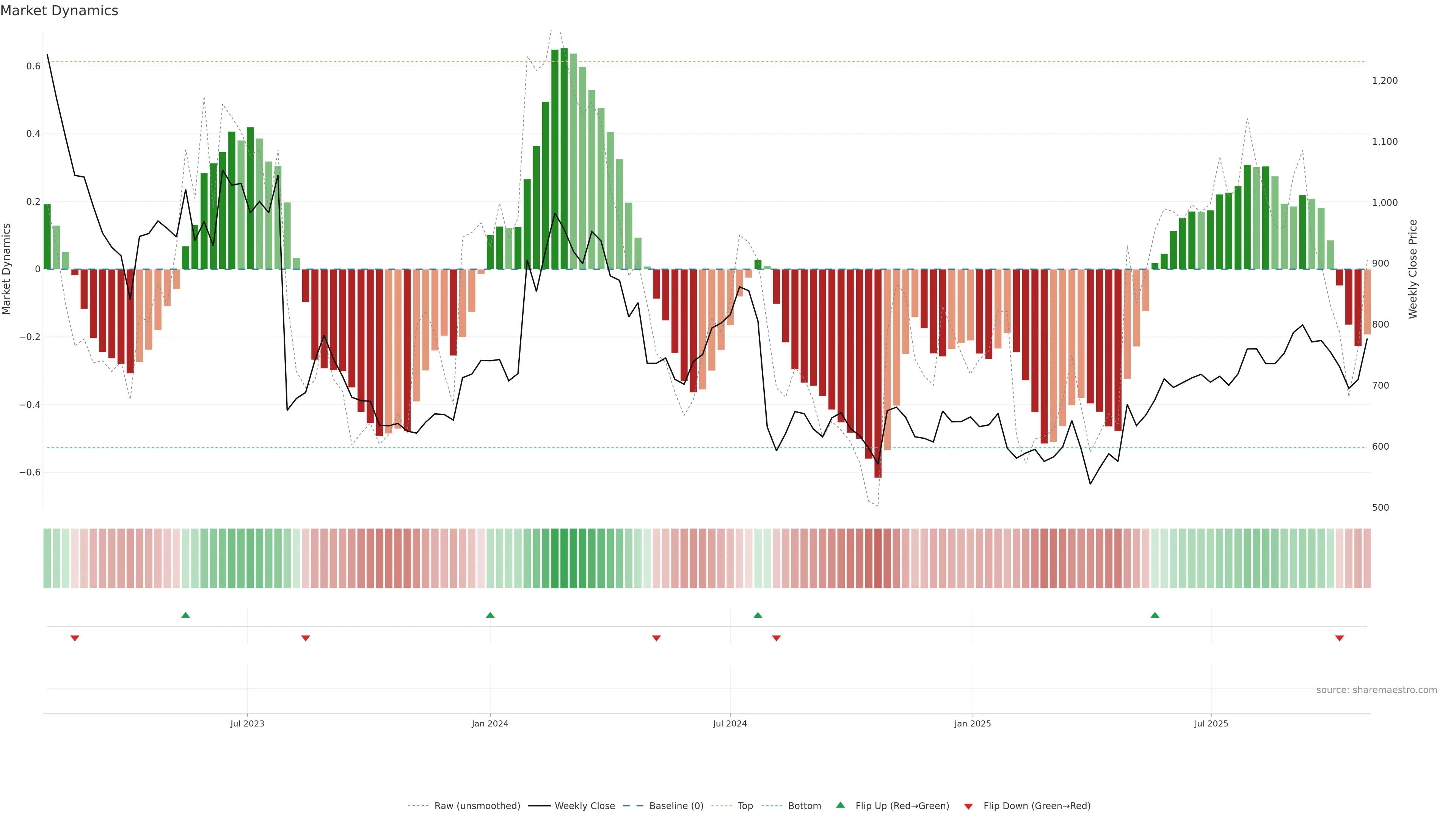The width and height of the screenshot is (1456, 819).
Task: Click the source: sharemaestro.com text
Action: pyautogui.click(x=1376, y=690)
